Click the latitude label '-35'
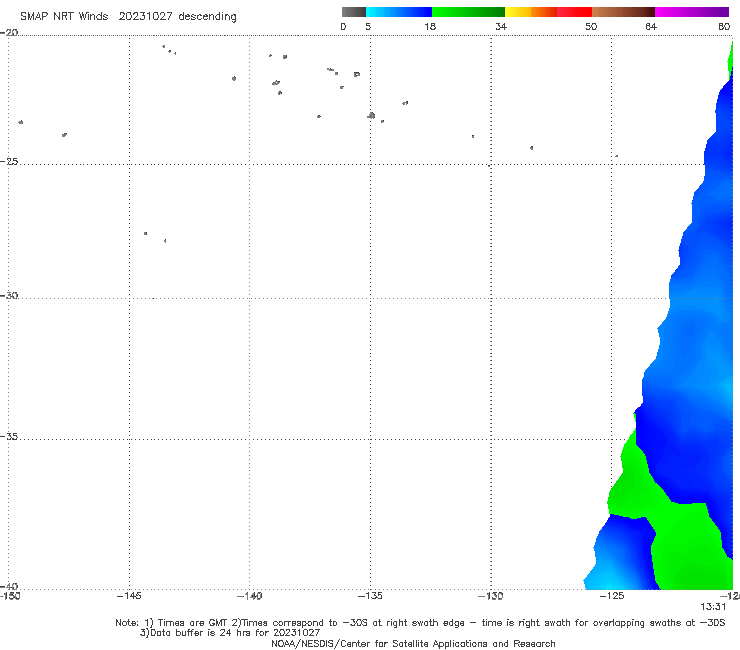This screenshot has height=650, width=740. (x=9, y=437)
